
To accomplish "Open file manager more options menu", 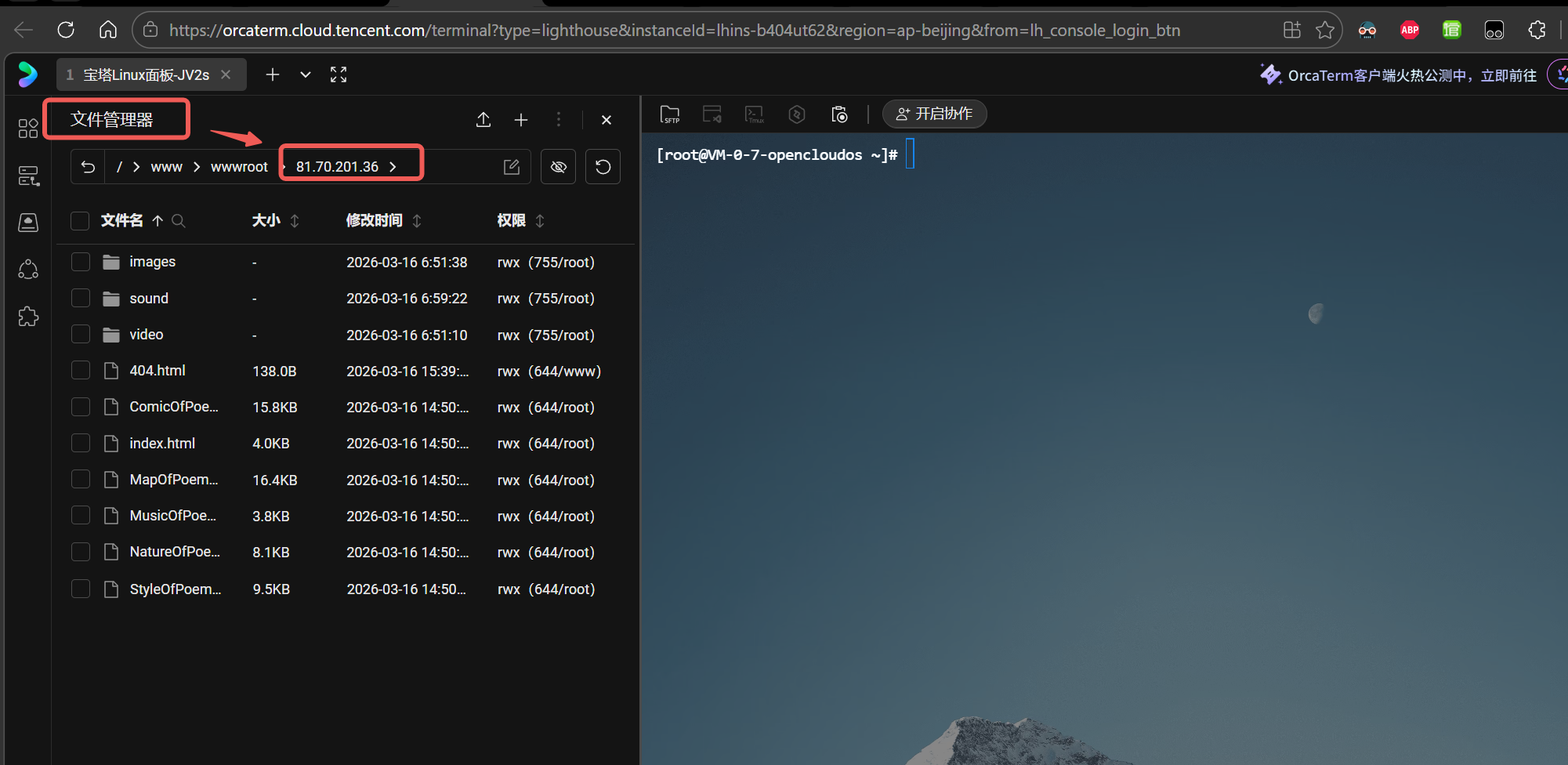I will [x=559, y=119].
